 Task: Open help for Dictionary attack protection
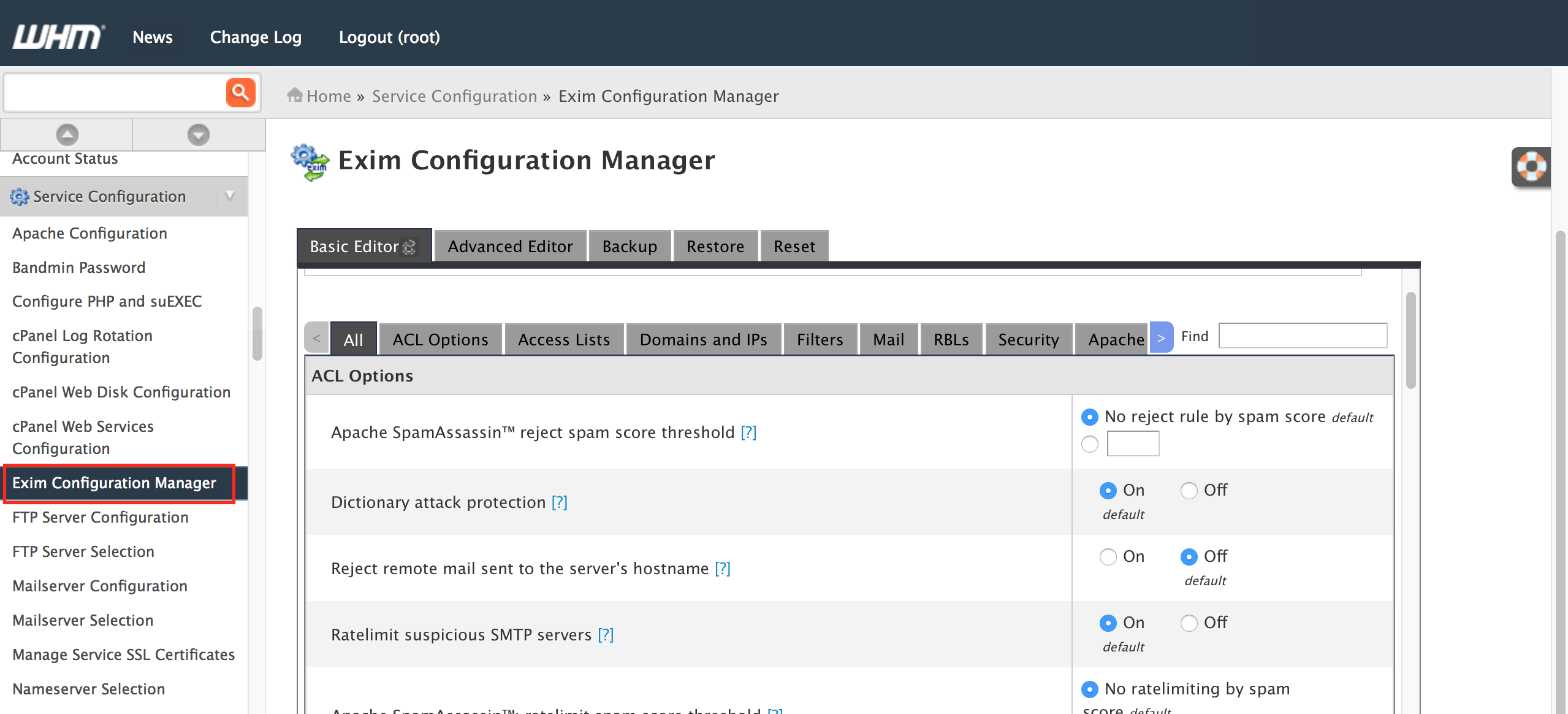tap(559, 502)
